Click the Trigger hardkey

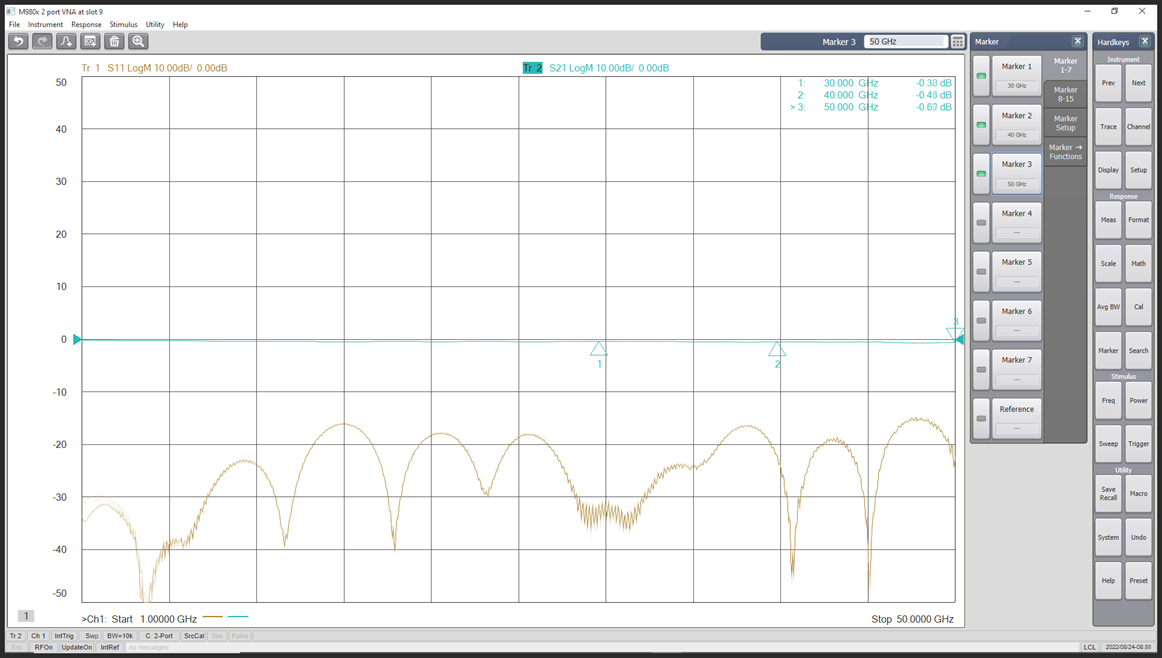click(x=1138, y=444)
